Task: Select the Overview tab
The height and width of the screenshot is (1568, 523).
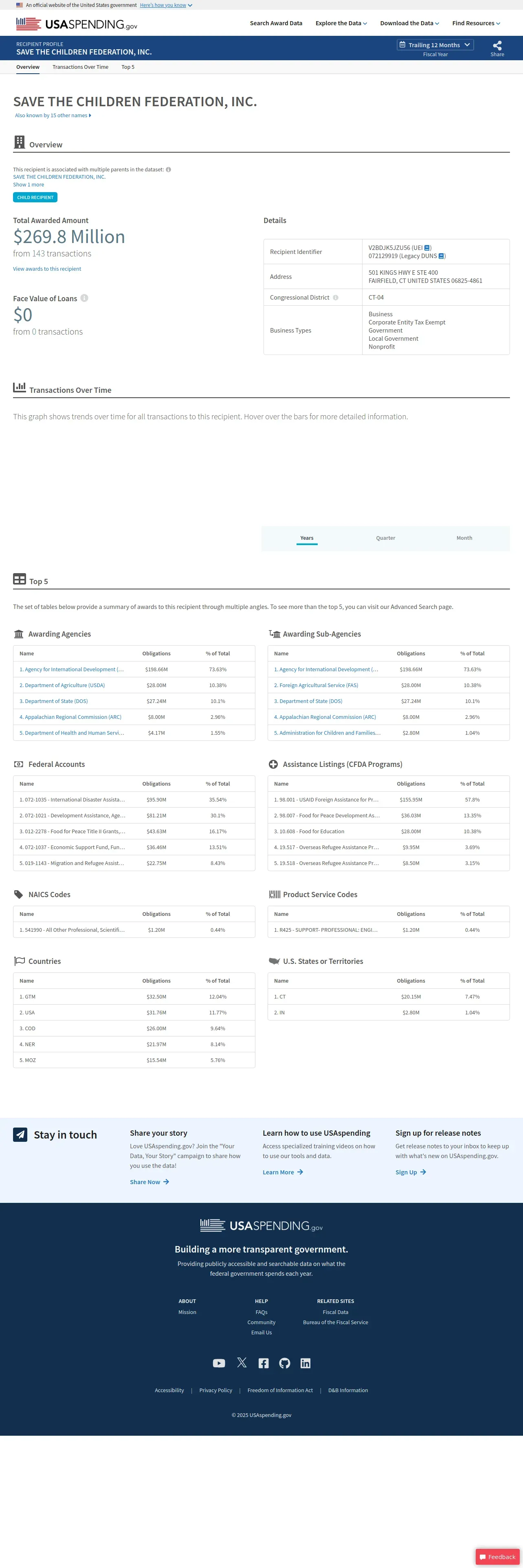Action: [28, 67]
